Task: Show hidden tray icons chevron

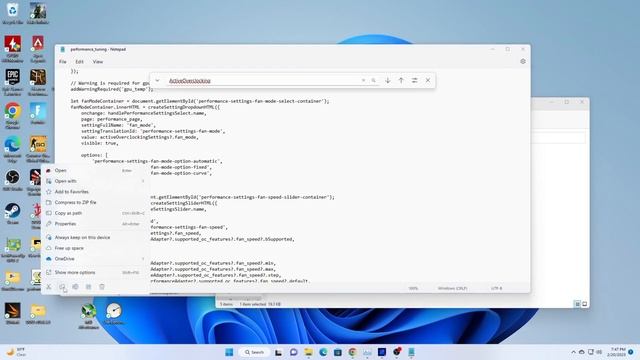Action: 573,352
